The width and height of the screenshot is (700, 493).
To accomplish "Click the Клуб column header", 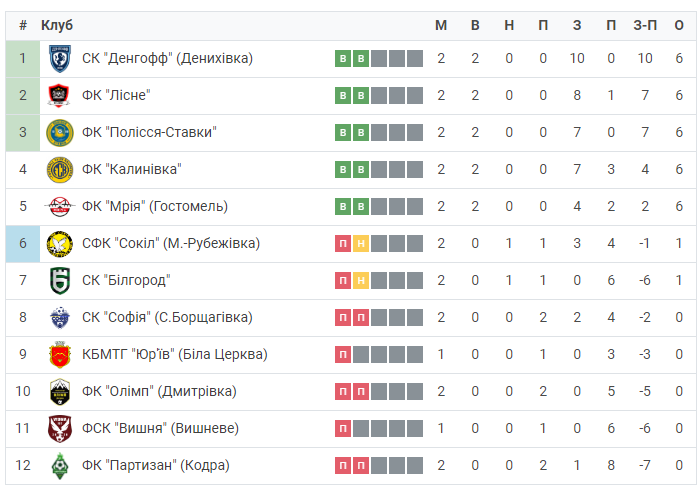I will pyautogui.click(x=57, y=25).
